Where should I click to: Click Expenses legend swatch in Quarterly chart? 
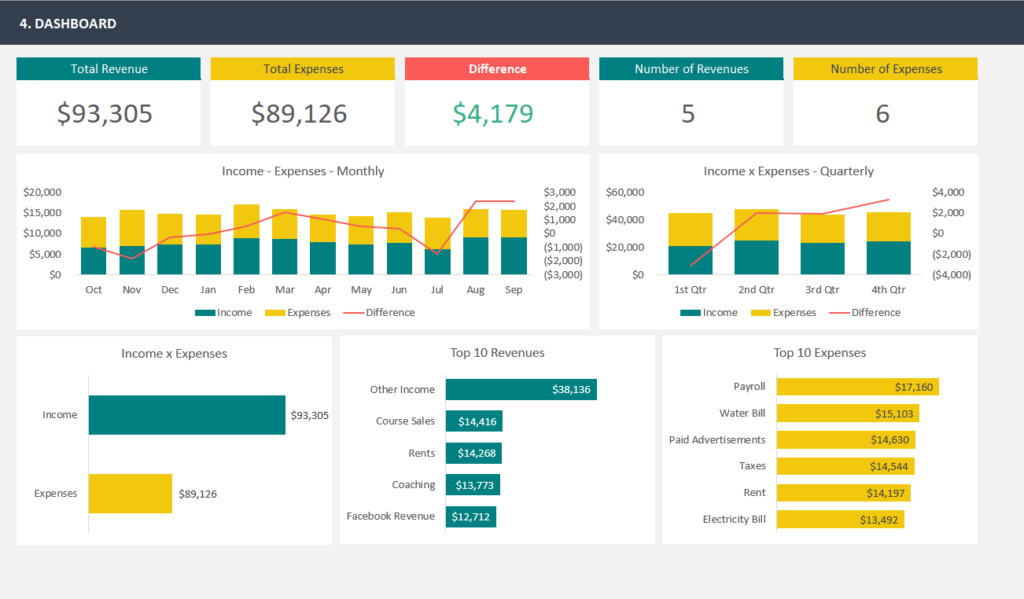[760, 313]
